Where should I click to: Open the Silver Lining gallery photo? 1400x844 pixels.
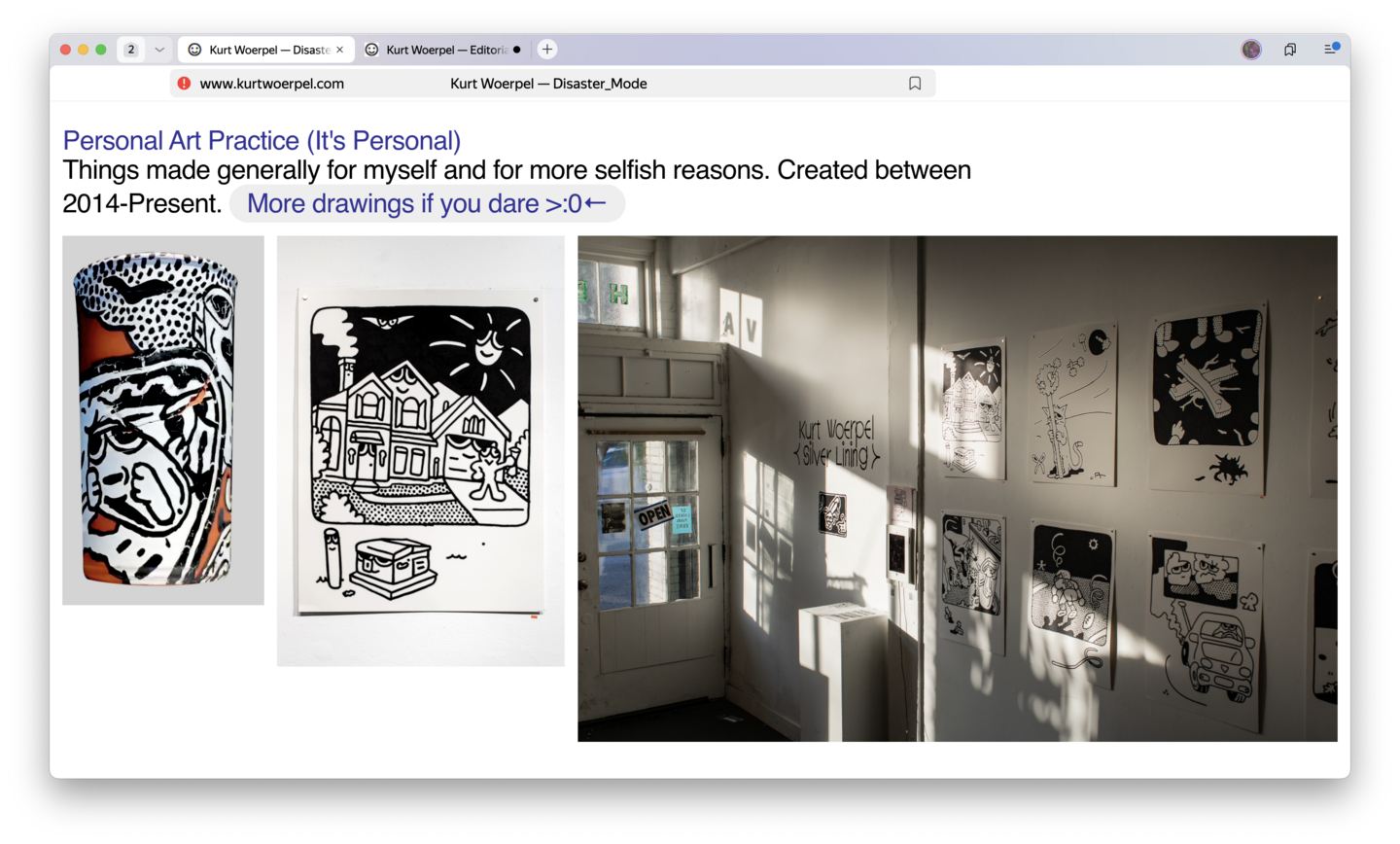(x=958, y=488)
